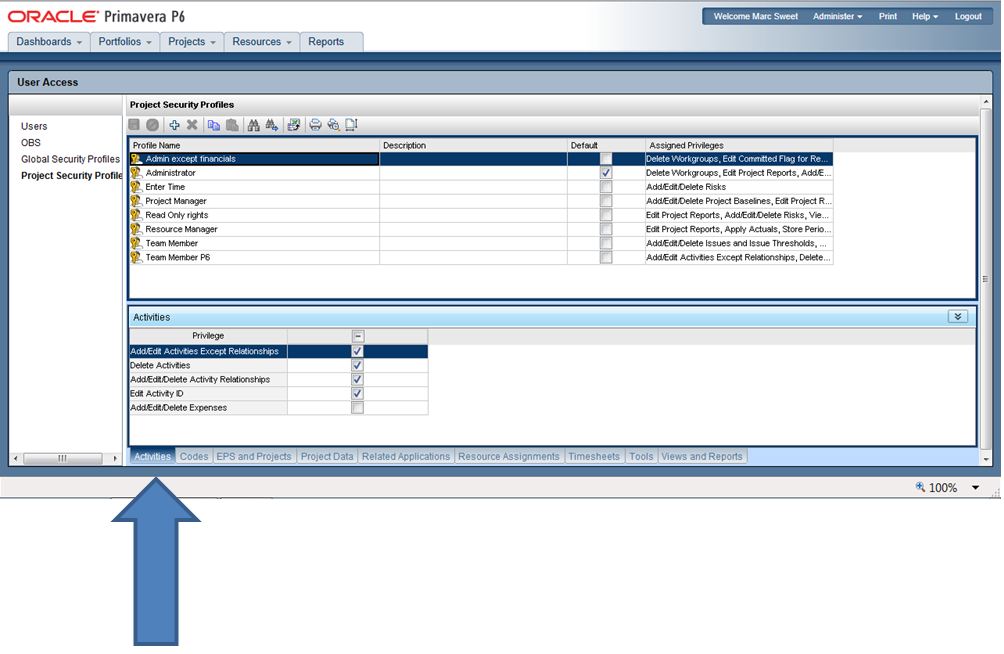
Task: Open Print Preview icon
Action: (x=333, y=125)
